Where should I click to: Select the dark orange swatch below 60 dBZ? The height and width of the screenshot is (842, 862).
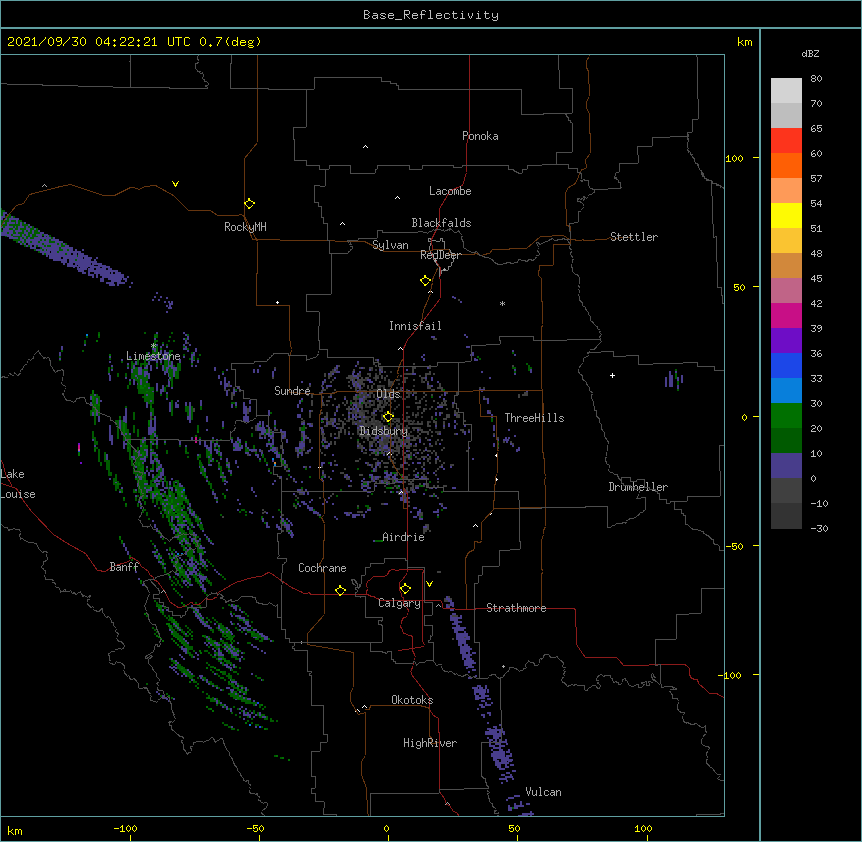coord(786,165)
